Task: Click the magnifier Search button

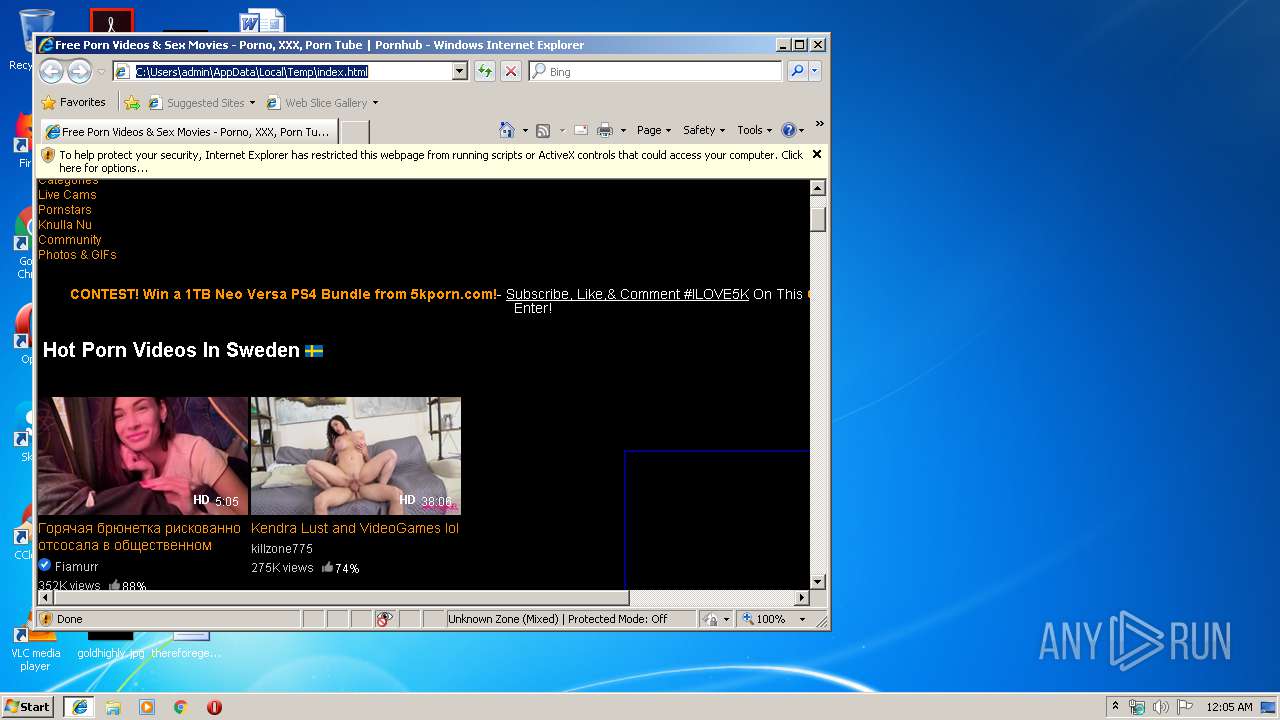Action: pyautogui.click(x=797, y=71)
